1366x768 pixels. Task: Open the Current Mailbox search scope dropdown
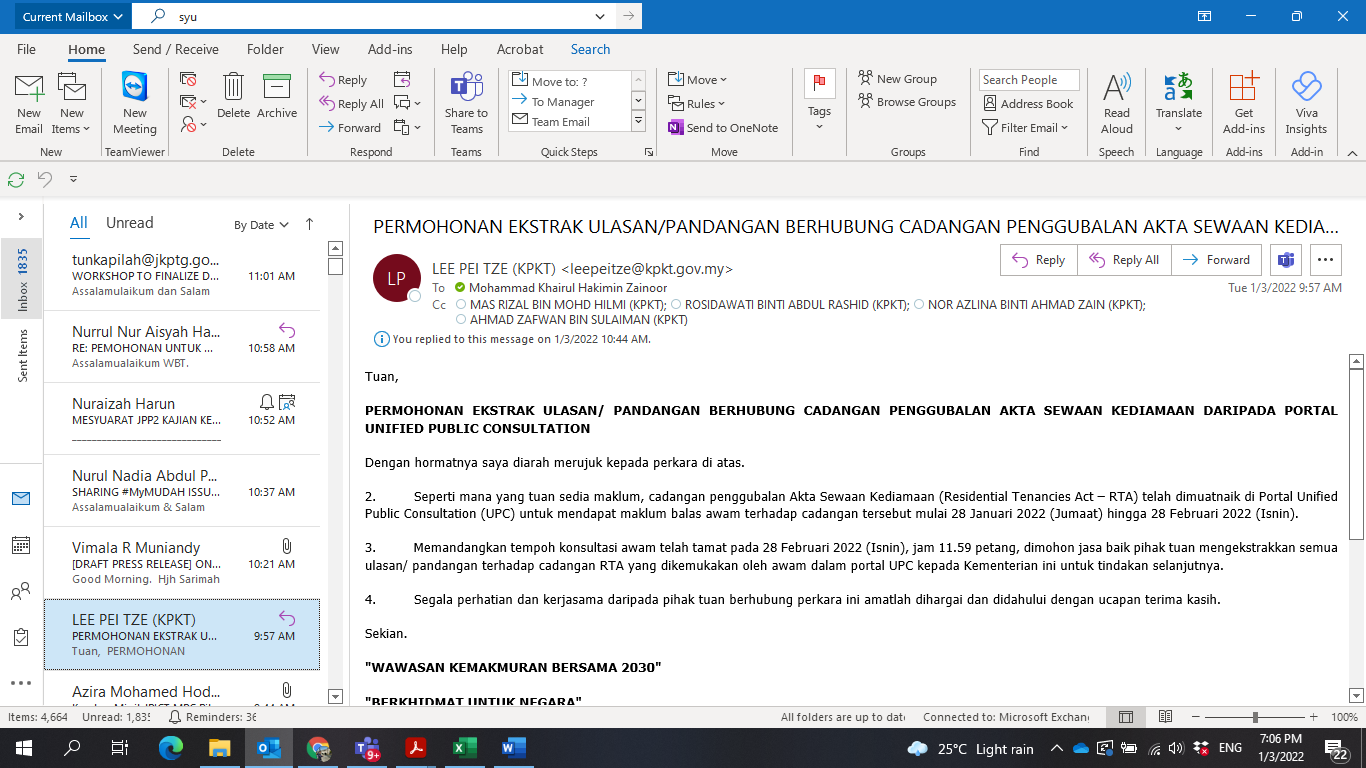[71, 17]
